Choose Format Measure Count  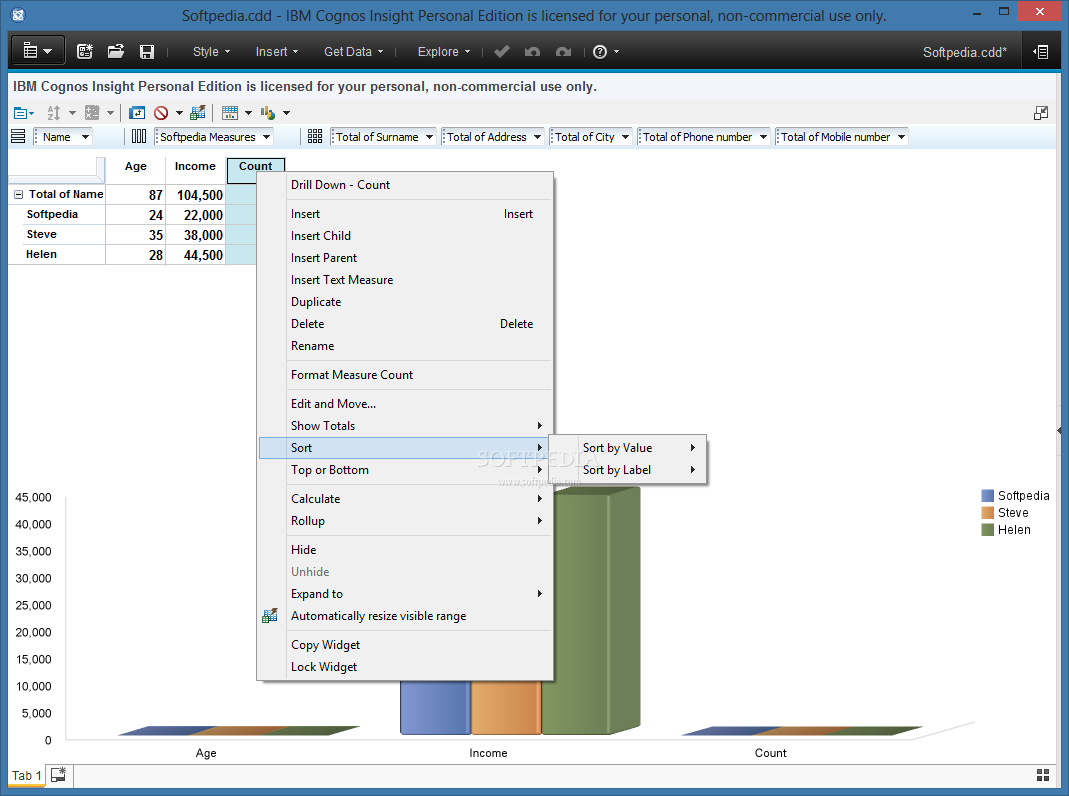click(x=406, y=375)
